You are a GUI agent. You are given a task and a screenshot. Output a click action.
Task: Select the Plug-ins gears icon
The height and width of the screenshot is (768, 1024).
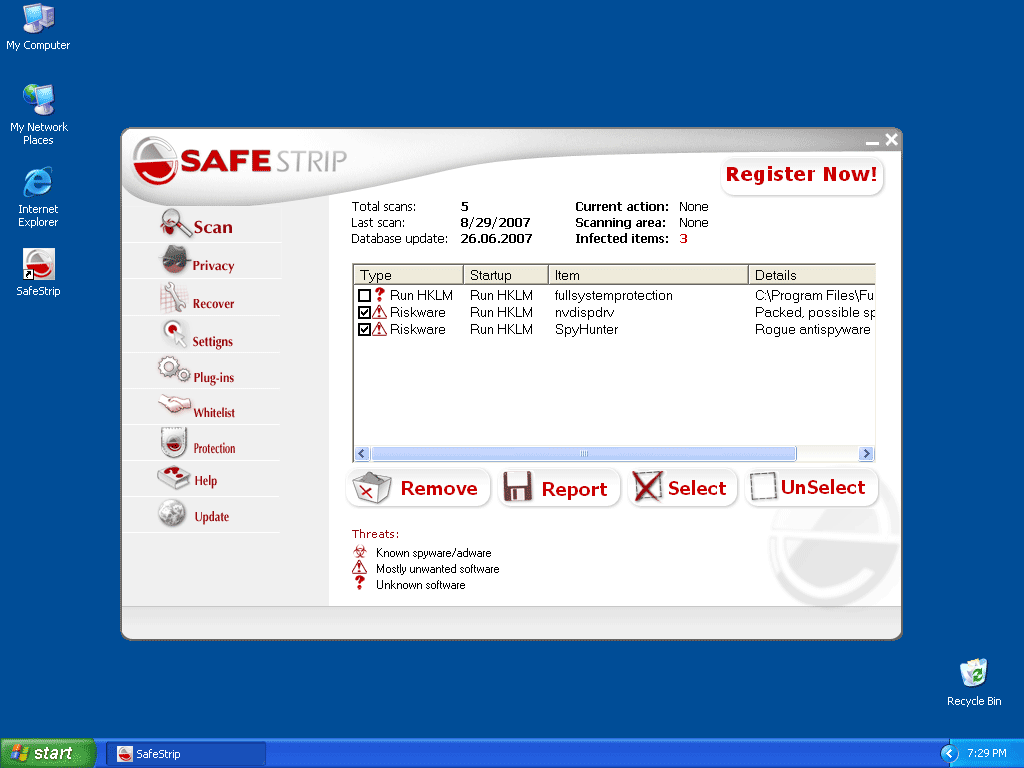[x=174, y=371]
